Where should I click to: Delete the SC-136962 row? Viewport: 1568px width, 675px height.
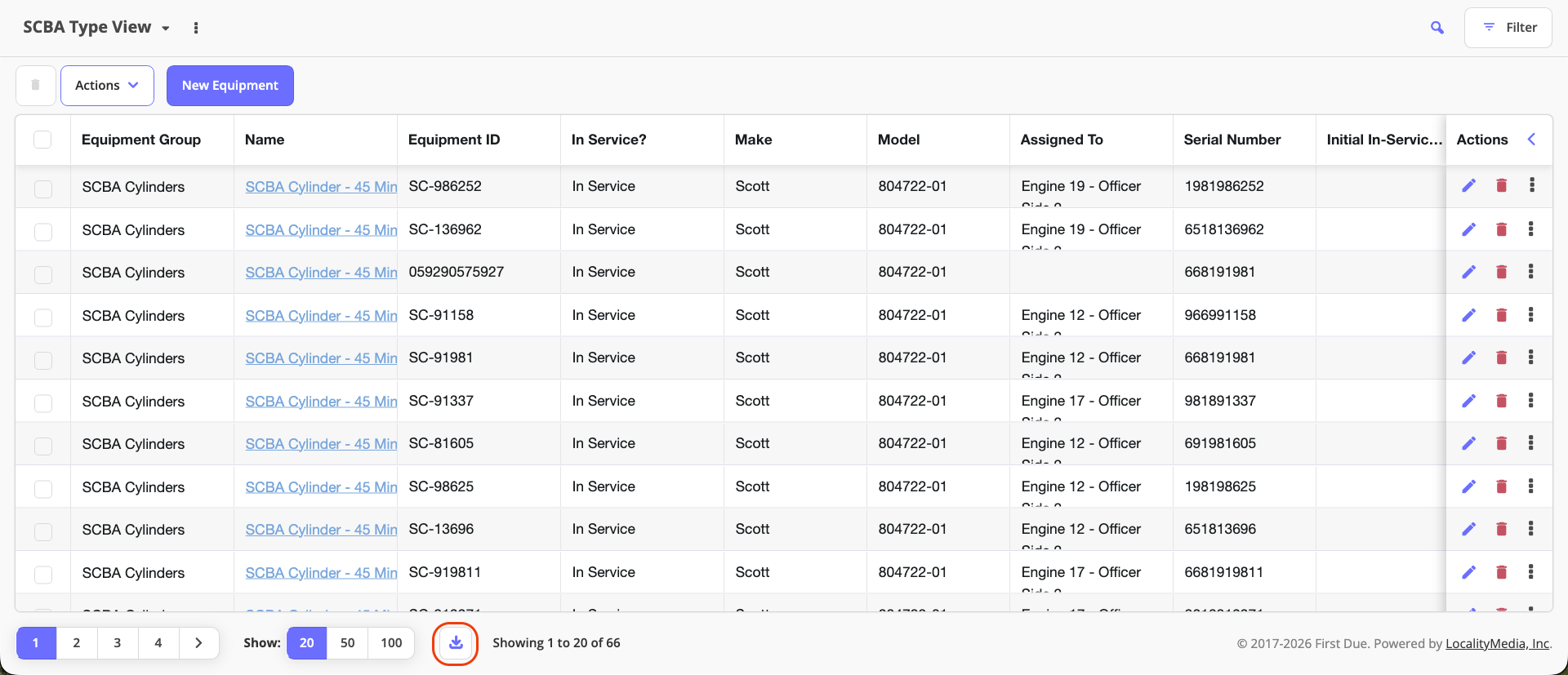click(1501, 229)
